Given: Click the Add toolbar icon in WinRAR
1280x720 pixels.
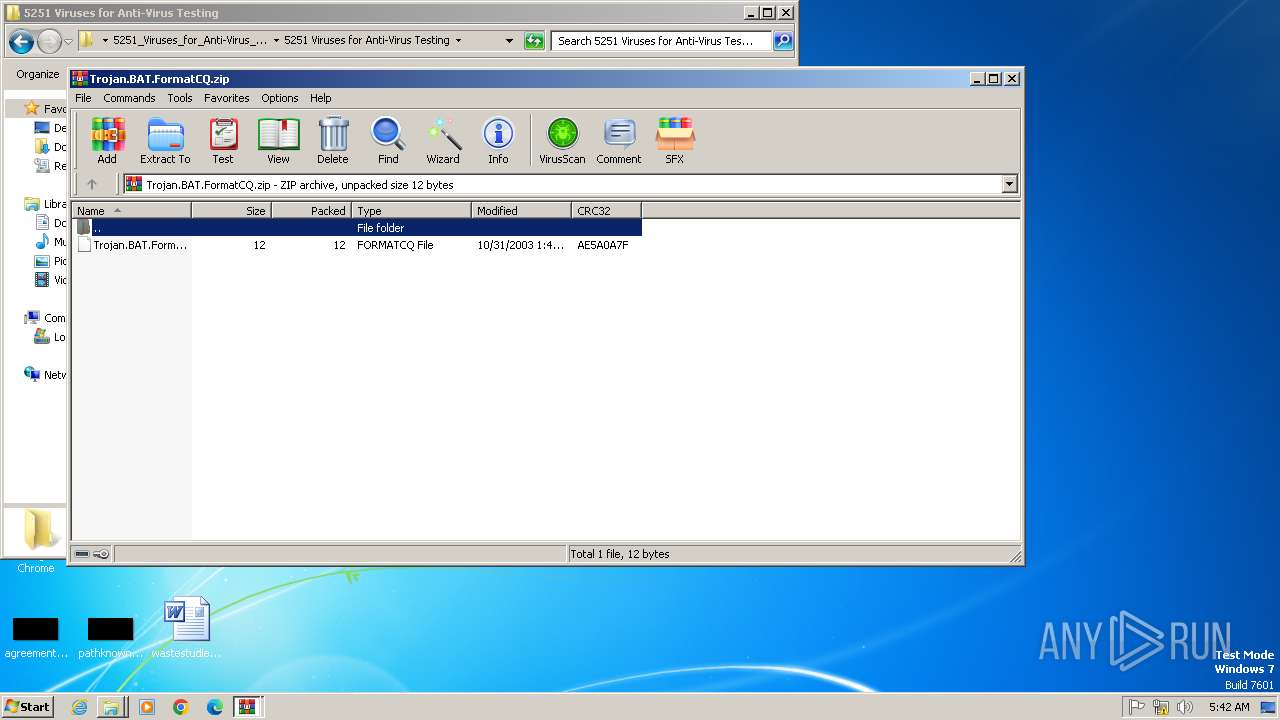Looking at the screenshot, I should [107, 140].
